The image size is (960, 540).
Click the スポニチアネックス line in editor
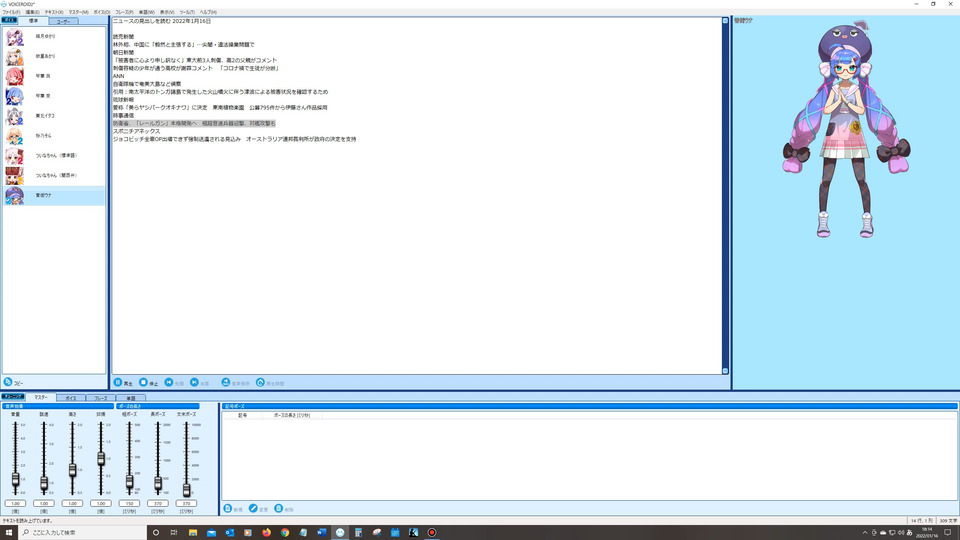click(x=137, y=131)
